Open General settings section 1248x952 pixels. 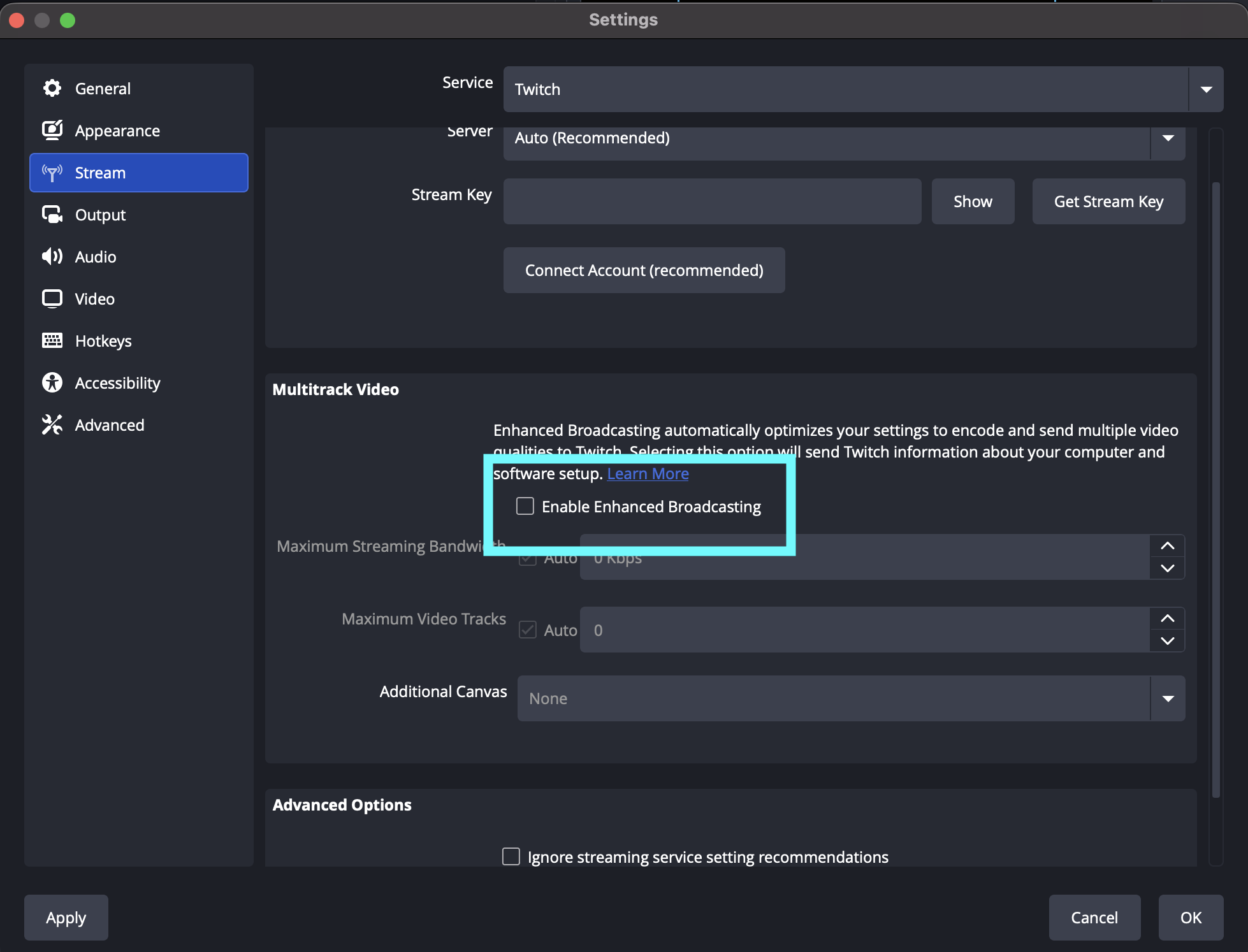[139, 89]
